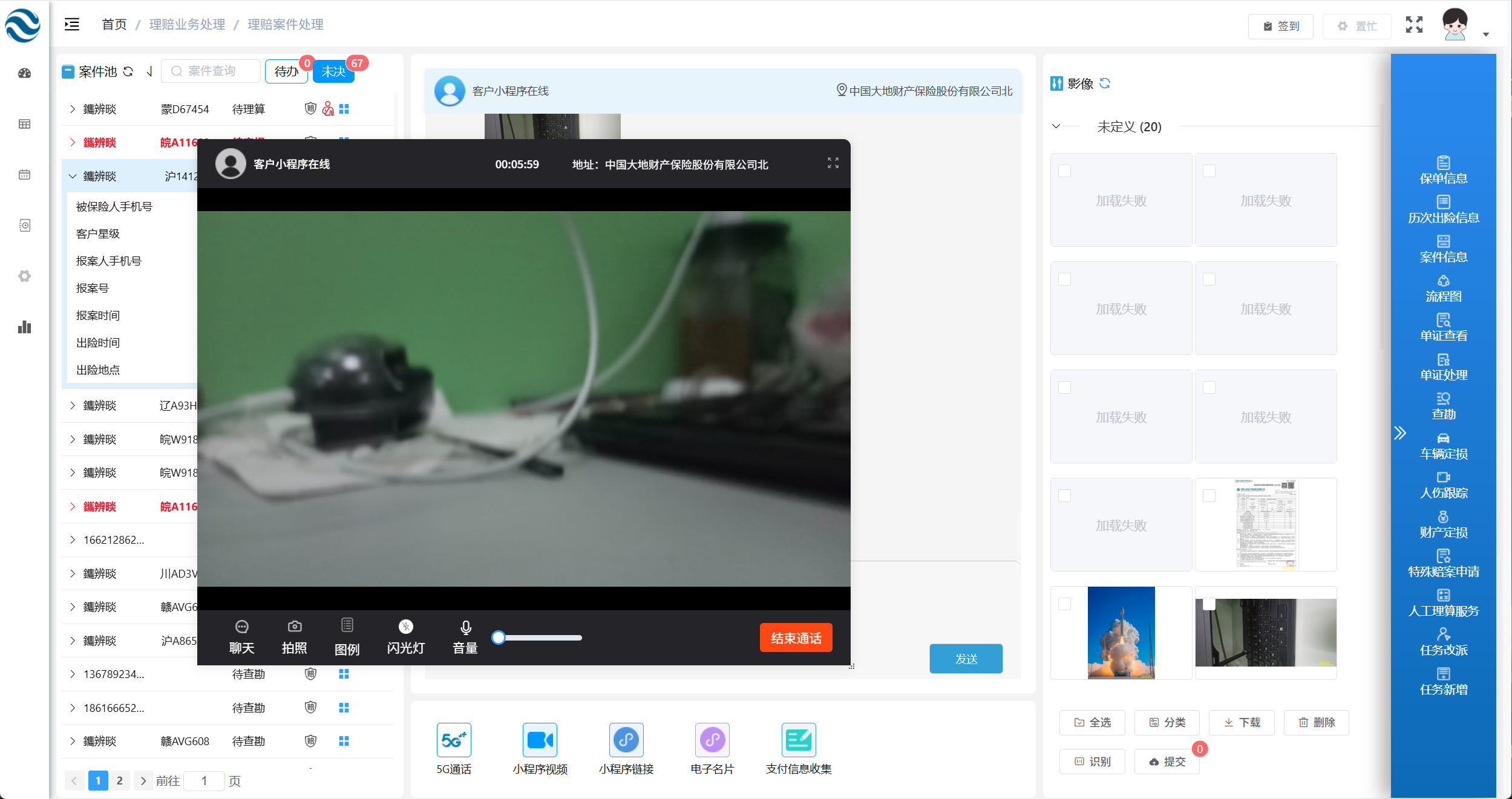Open 支付信息收集 icon
Screen dimensions: 1512x799
(798, 740)
